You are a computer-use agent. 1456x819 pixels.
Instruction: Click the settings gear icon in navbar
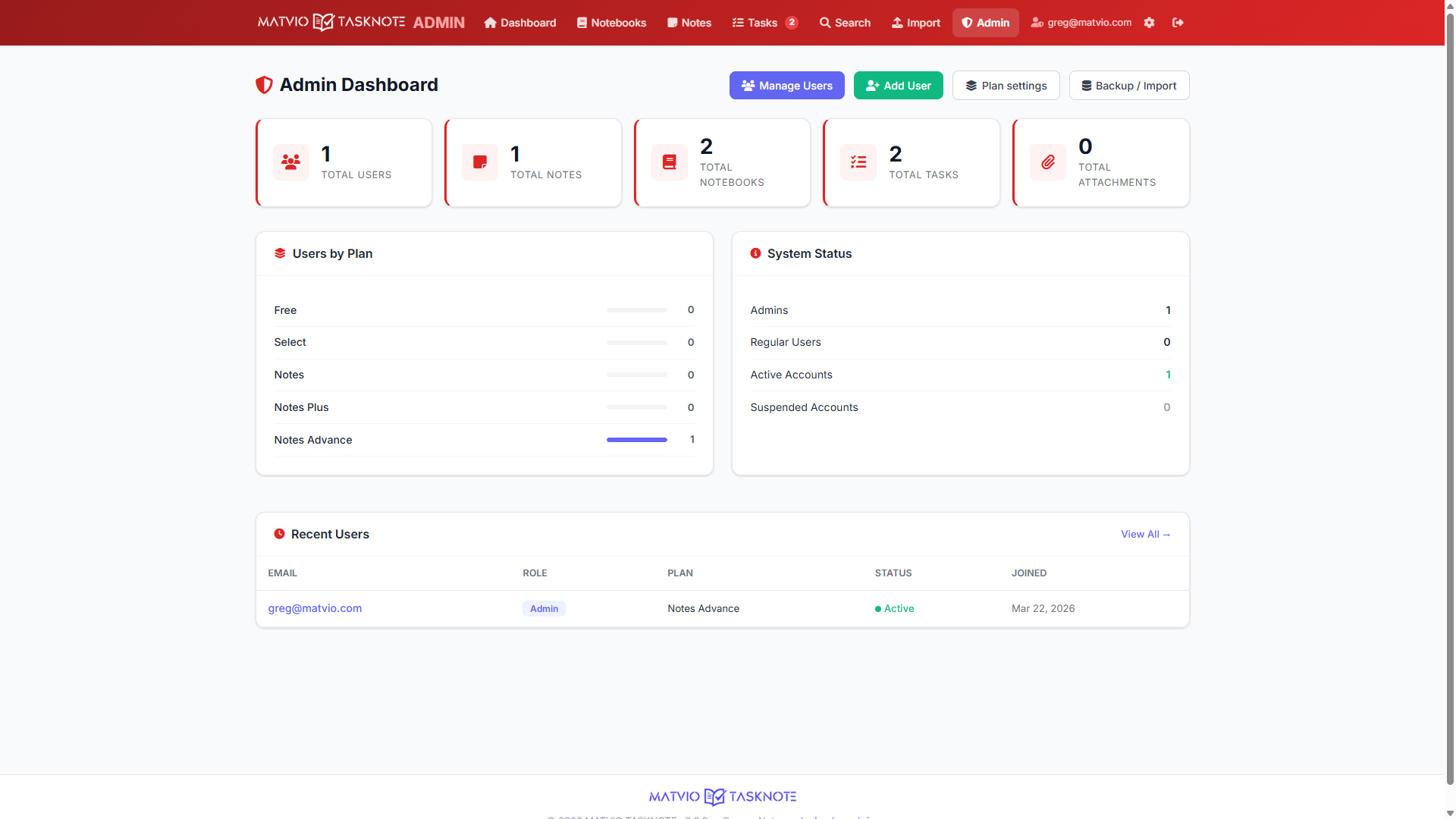coord(1149,23)
